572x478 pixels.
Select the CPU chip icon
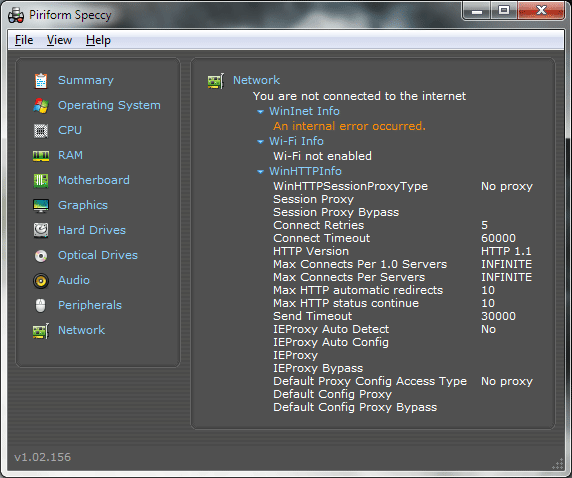tap(41, 131)
